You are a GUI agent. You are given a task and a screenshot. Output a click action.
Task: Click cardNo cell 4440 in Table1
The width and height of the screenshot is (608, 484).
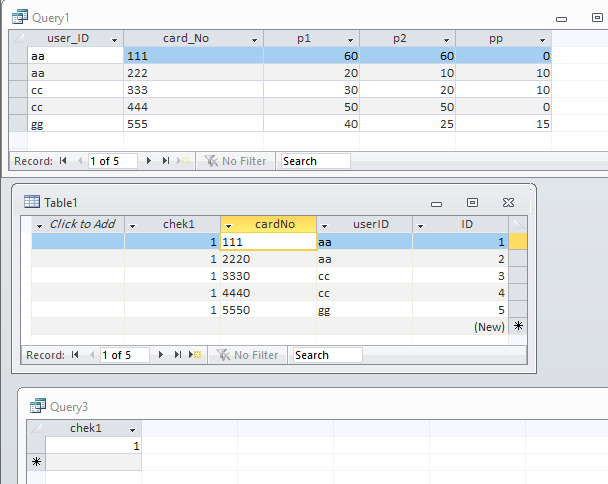268,293
